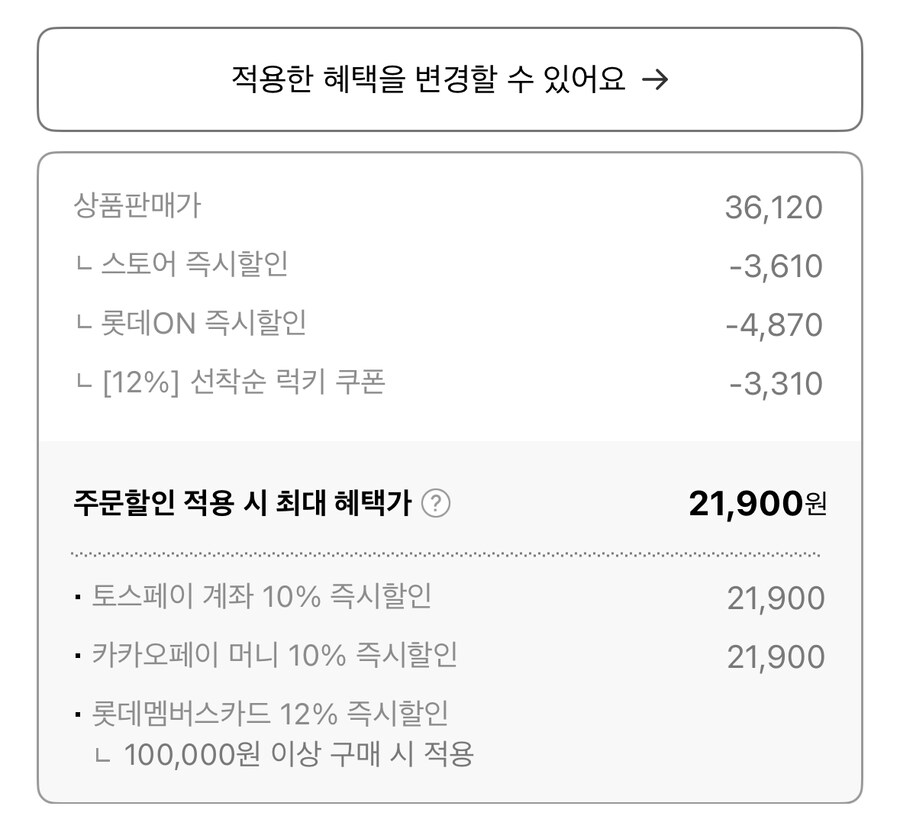Click the ㄴ indent marker beside 롯데ON 즉시할인
900x832 pixels.
(82, 323)
